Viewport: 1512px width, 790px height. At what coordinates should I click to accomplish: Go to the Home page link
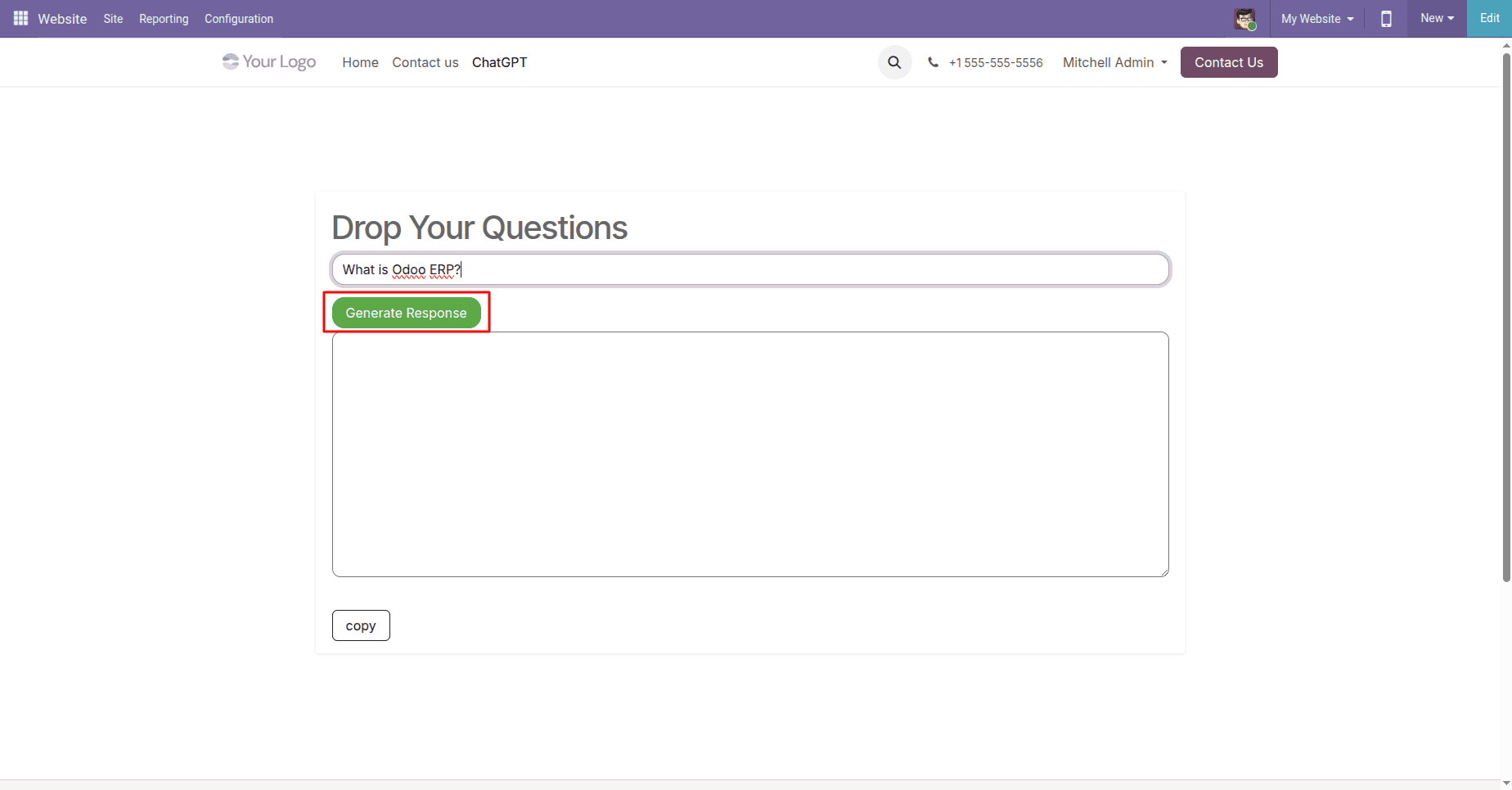tap(360, 62)
